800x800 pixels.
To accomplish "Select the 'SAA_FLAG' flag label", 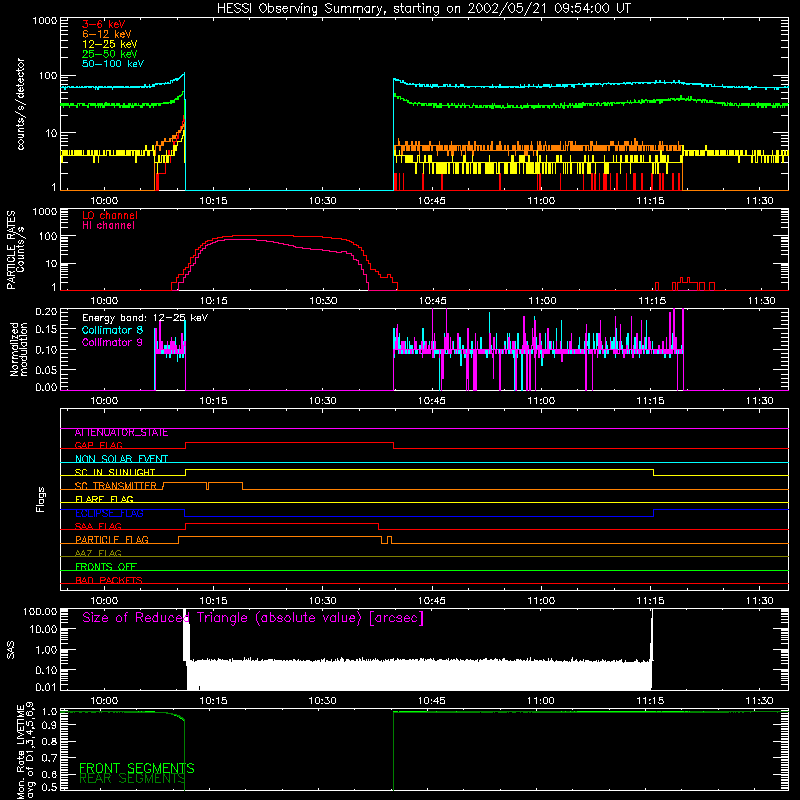I will click(x=98, y=527).
